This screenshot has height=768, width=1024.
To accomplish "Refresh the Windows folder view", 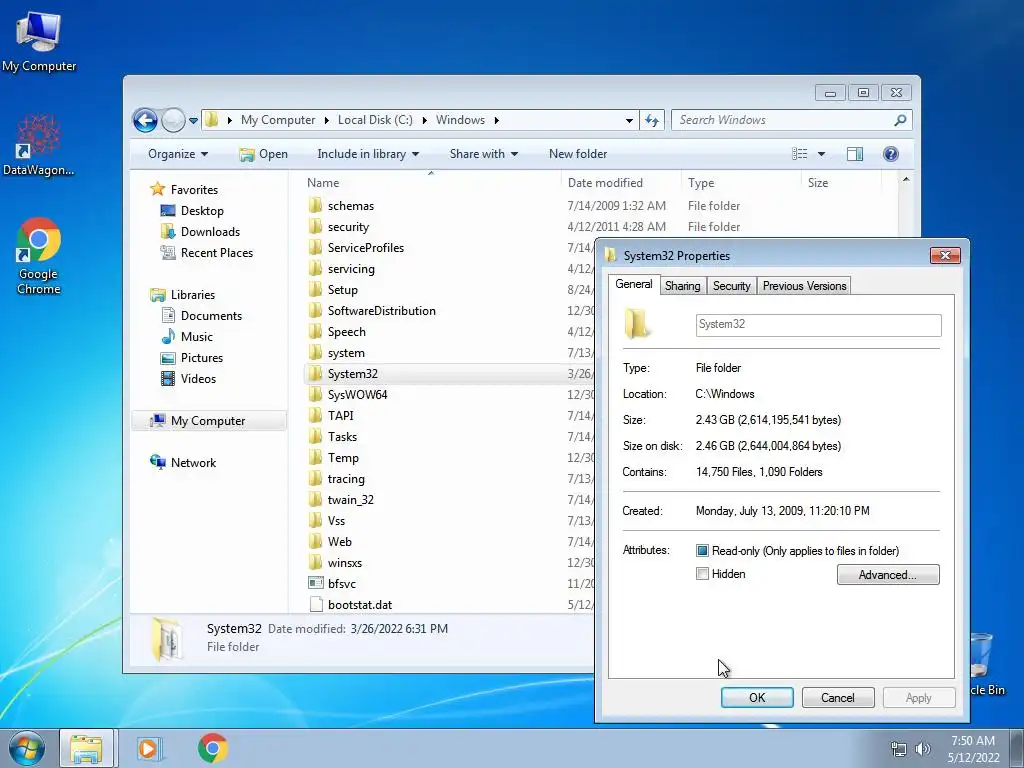I will pyautogui.click(x=652, y=120).
